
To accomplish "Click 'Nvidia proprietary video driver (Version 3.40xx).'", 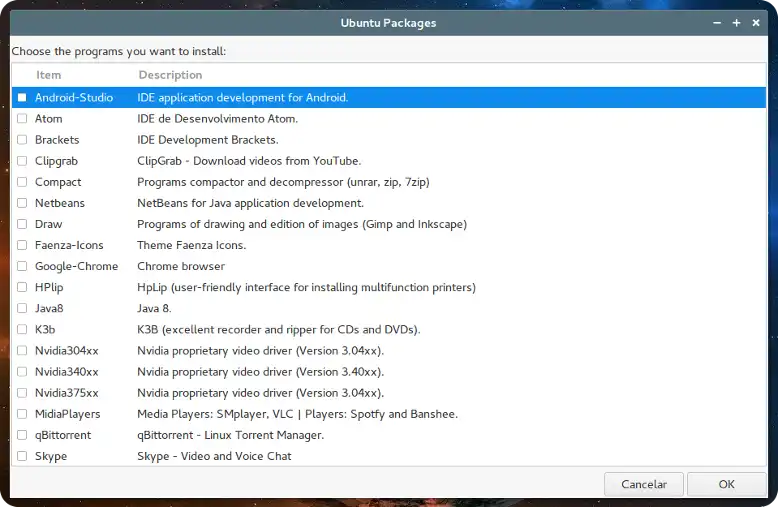I will [260, 372].
